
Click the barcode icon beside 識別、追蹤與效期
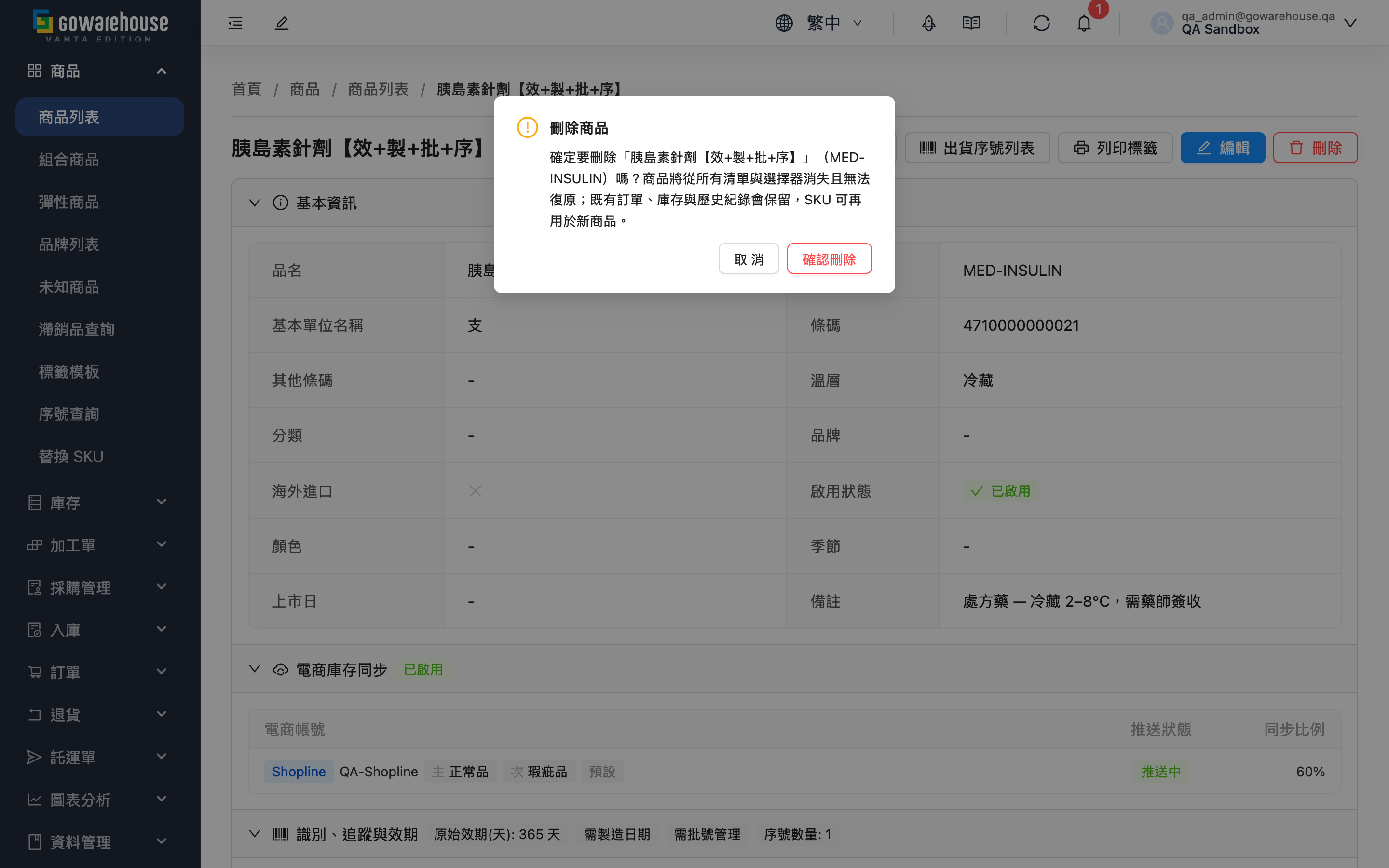pos(281,834)
